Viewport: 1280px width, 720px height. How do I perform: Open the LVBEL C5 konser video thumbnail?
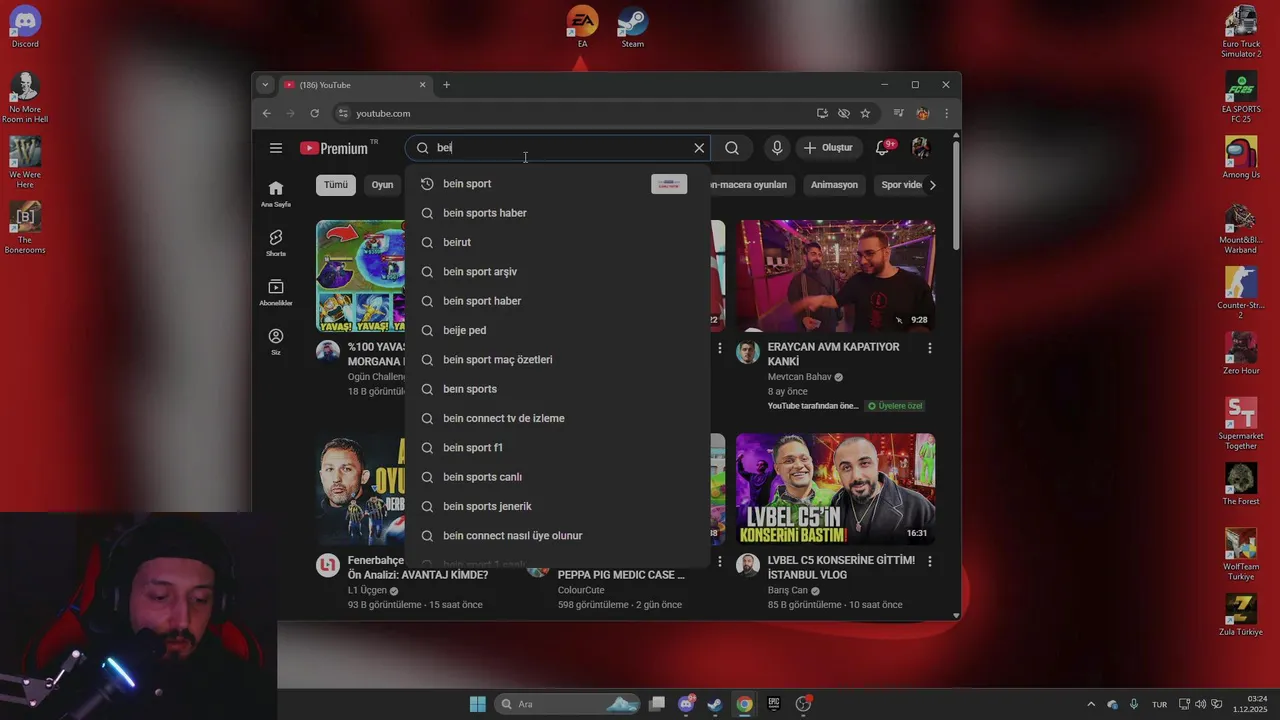836,489
